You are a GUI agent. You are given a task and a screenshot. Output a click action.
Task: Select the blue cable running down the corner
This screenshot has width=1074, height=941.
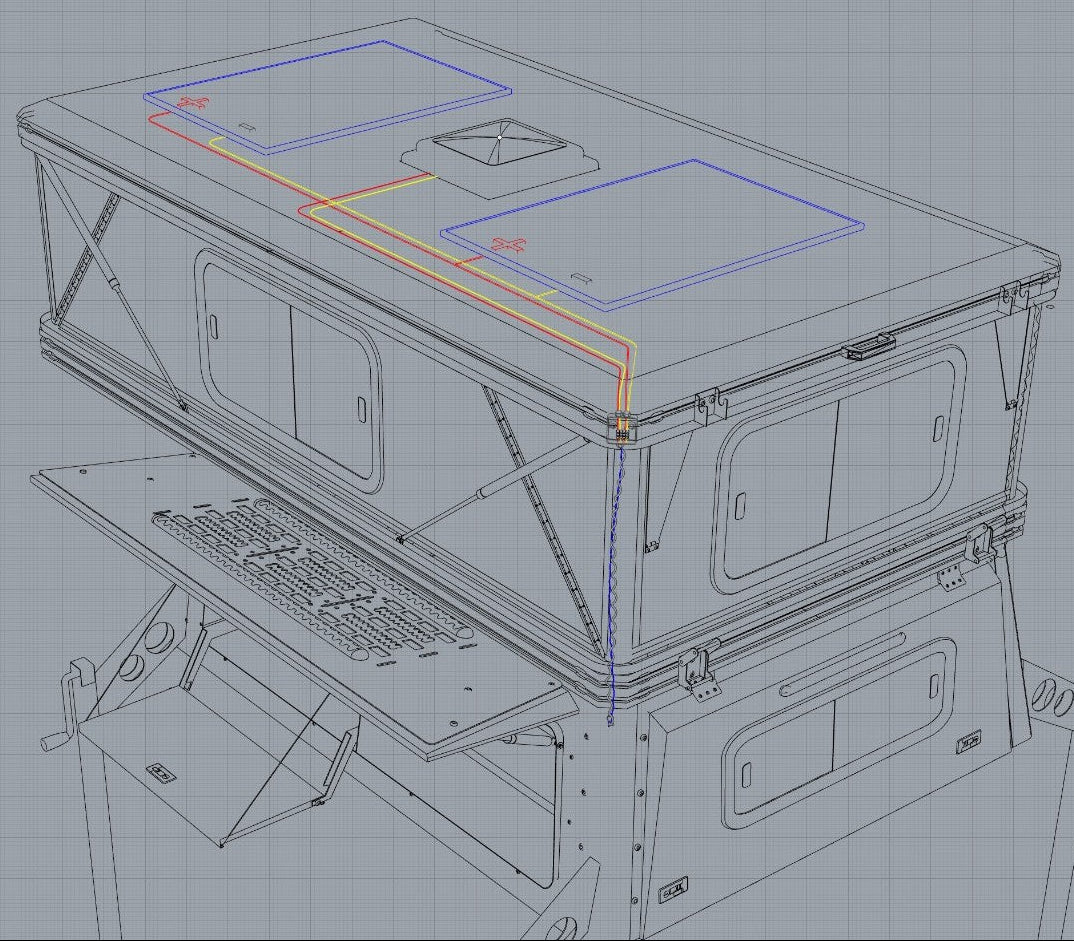point(613,580)
